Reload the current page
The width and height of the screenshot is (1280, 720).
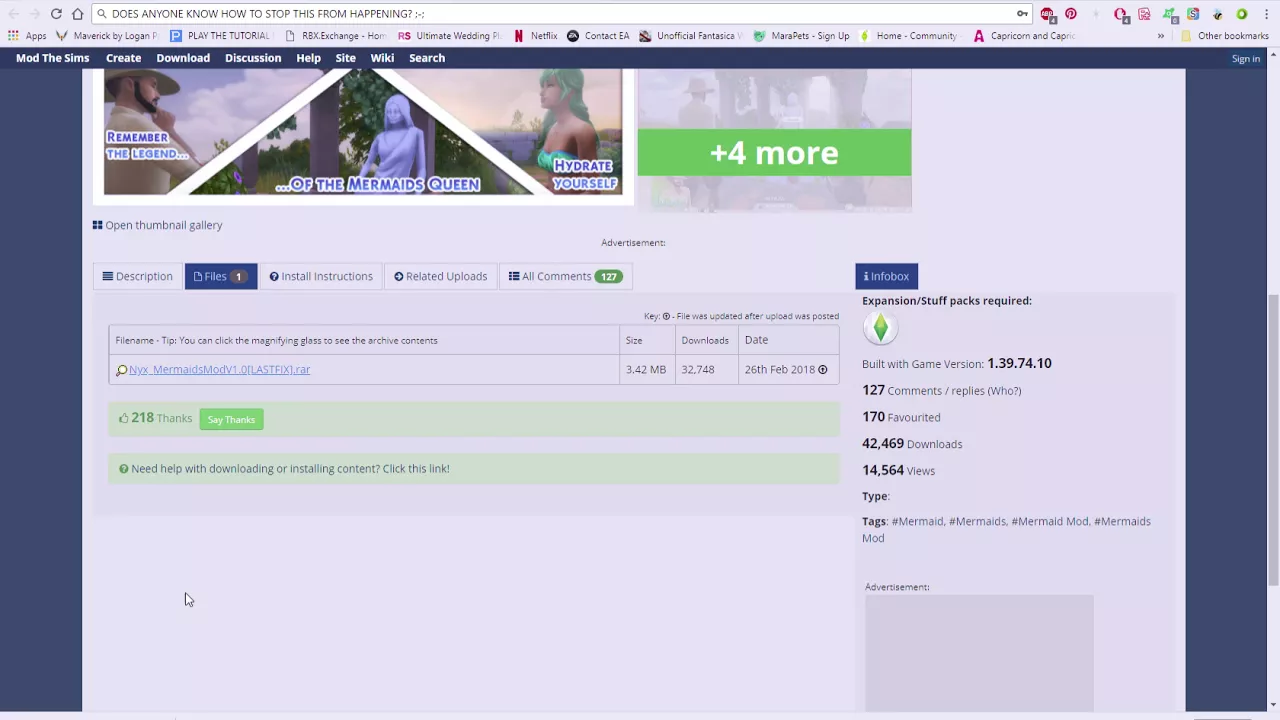tap(56, 14)
